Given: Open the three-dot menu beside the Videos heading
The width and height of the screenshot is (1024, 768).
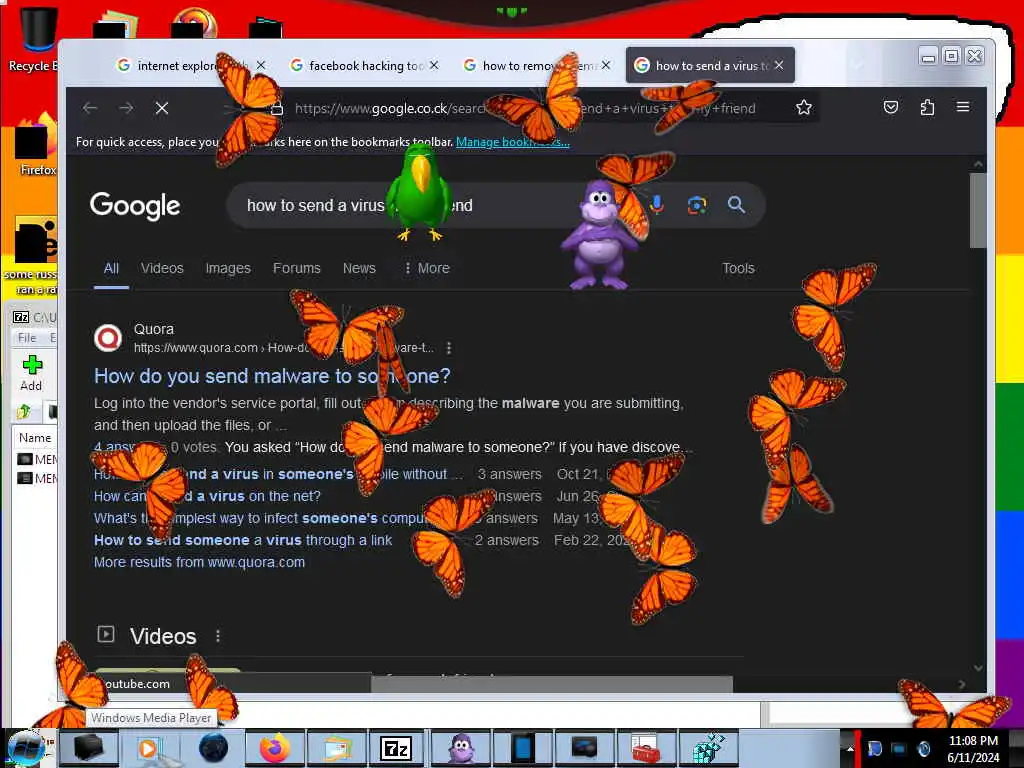Looking at the screenshot, I should tap(217, 636).
